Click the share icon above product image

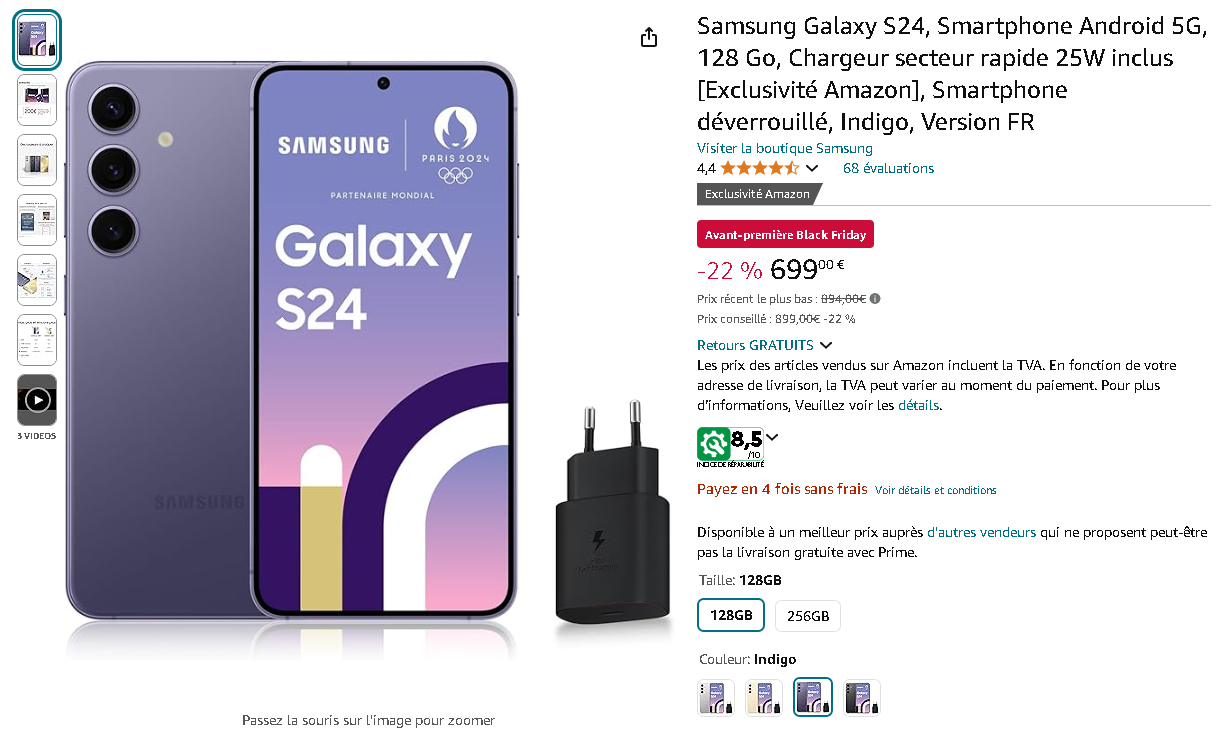click(649, 37)
